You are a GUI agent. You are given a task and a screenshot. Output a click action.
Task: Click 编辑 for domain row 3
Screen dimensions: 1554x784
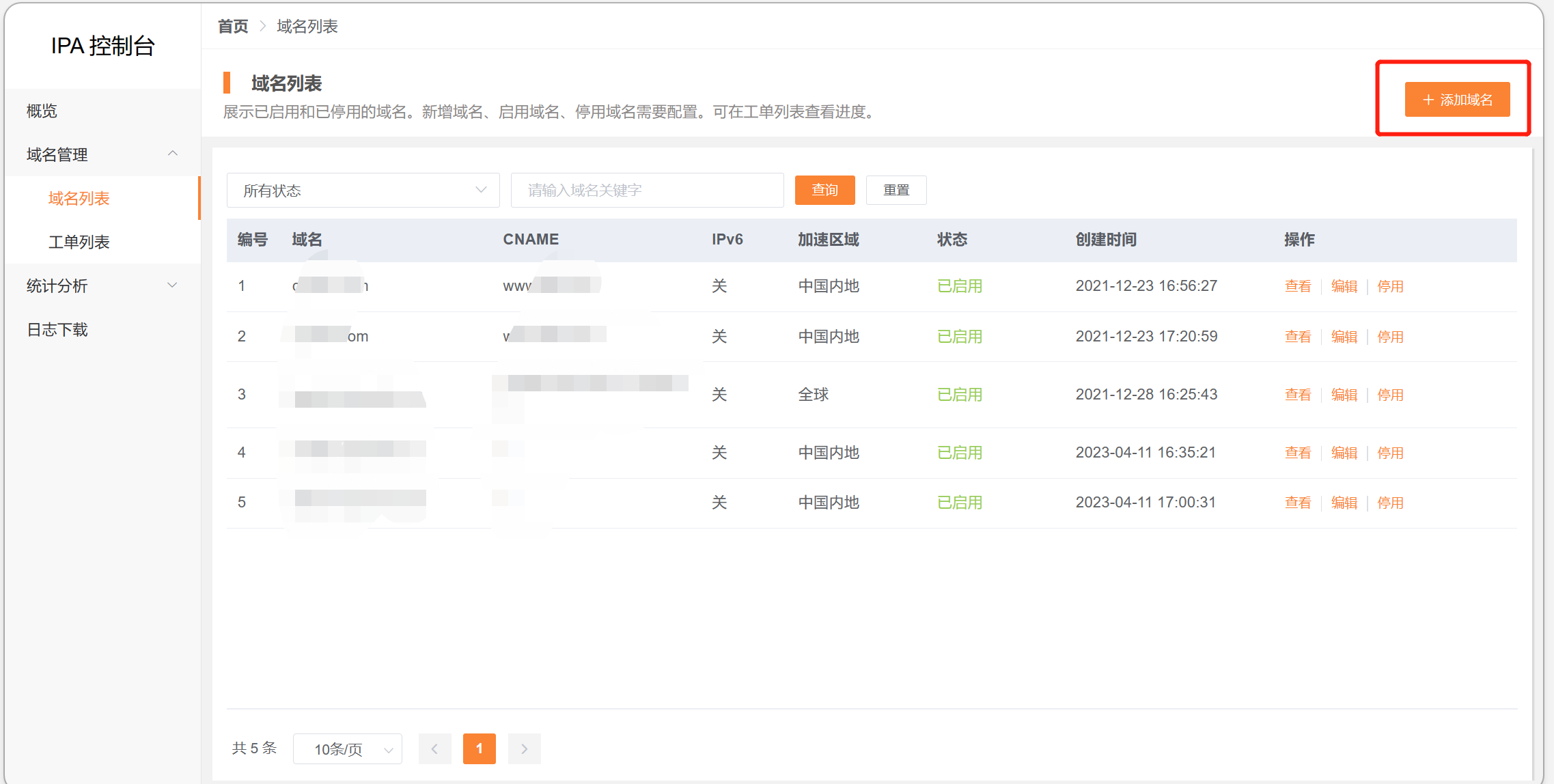1344,395
